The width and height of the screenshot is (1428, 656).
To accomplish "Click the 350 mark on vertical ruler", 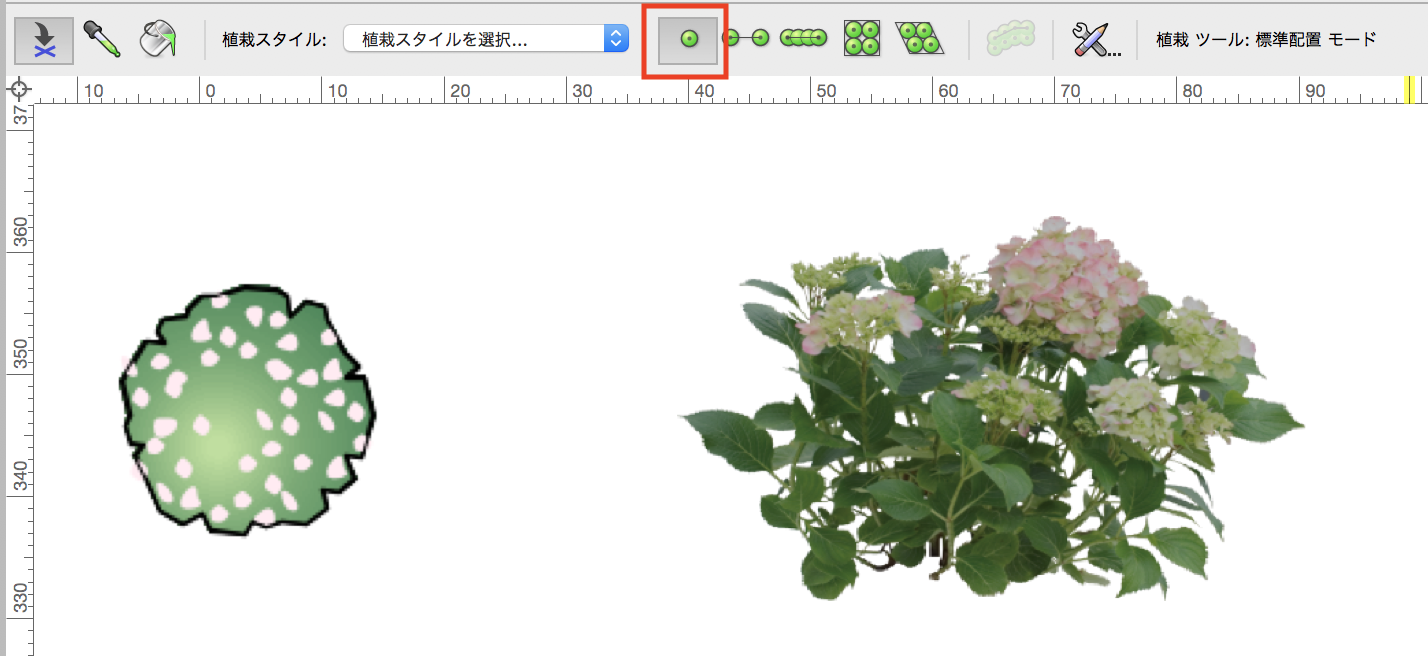I will coord(20,358).
